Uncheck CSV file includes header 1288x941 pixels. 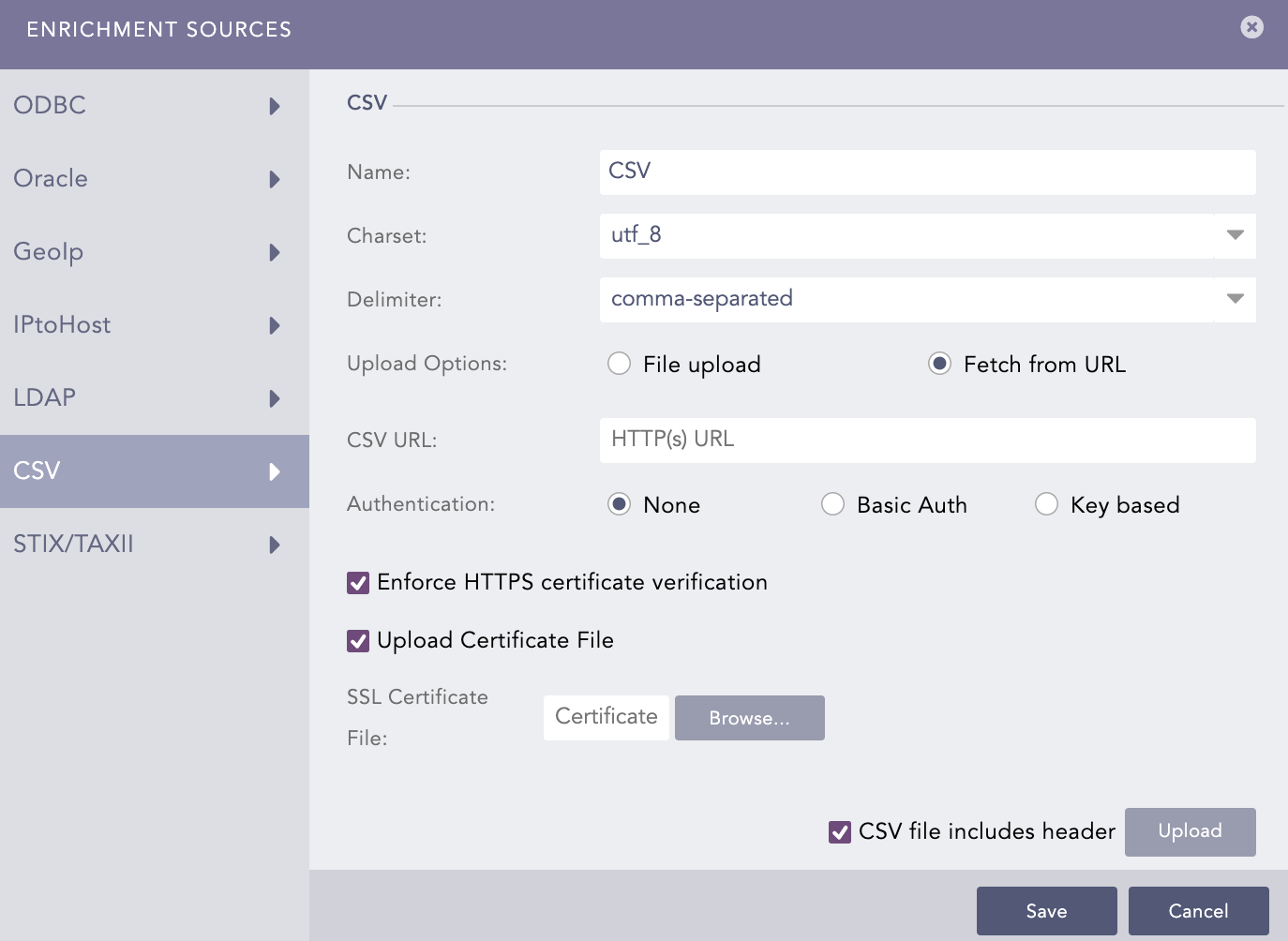pyautogui.click(x=840, y=831)
